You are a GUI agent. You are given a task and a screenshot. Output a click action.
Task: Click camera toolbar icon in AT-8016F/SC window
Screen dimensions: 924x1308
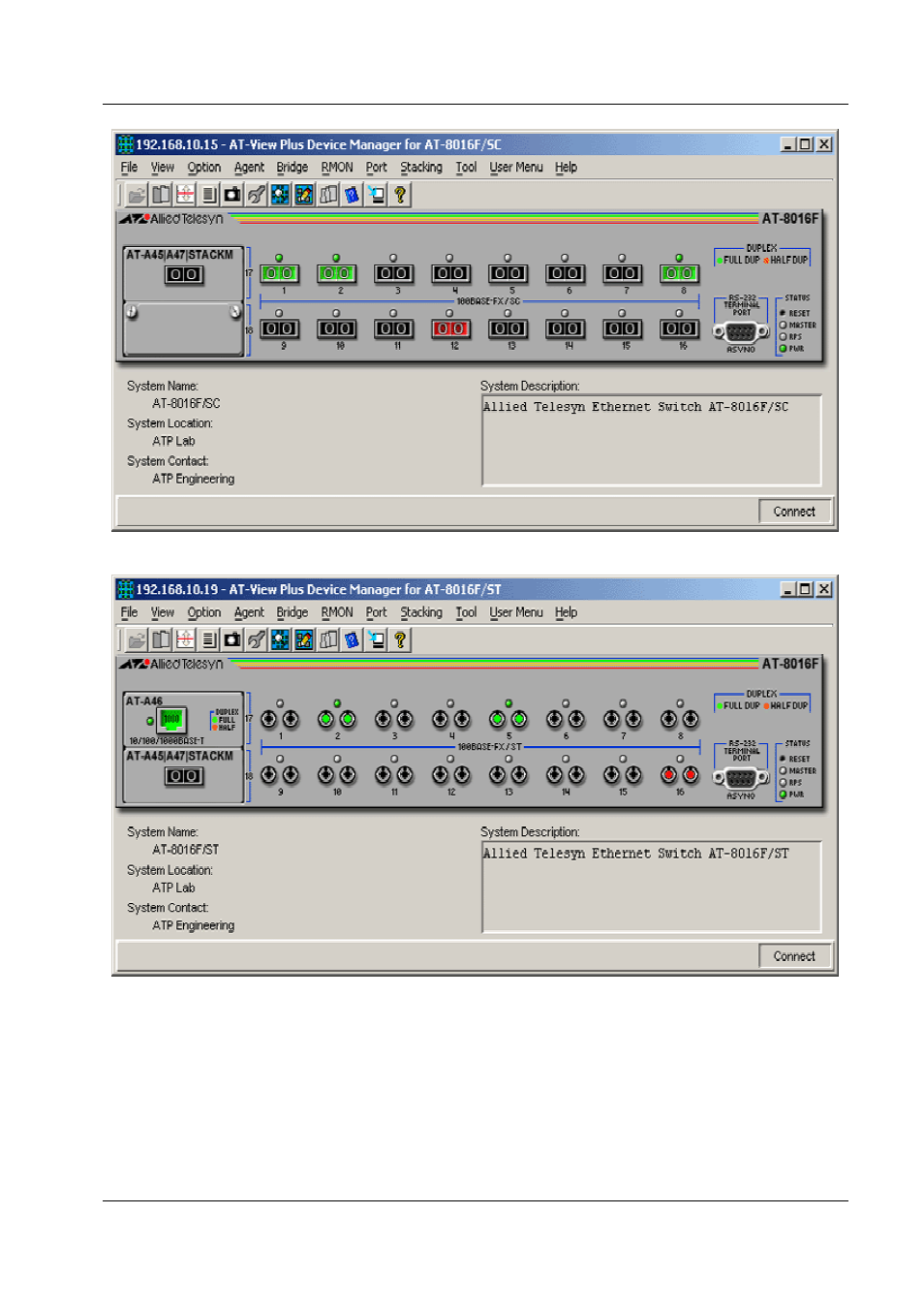tap(232, 195)
